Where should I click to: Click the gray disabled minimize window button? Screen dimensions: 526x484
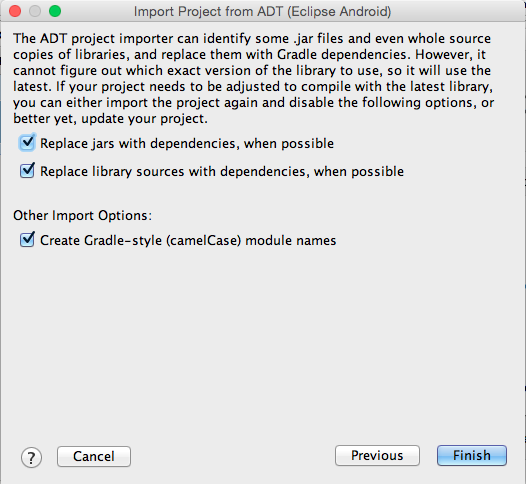coord(35,11)
